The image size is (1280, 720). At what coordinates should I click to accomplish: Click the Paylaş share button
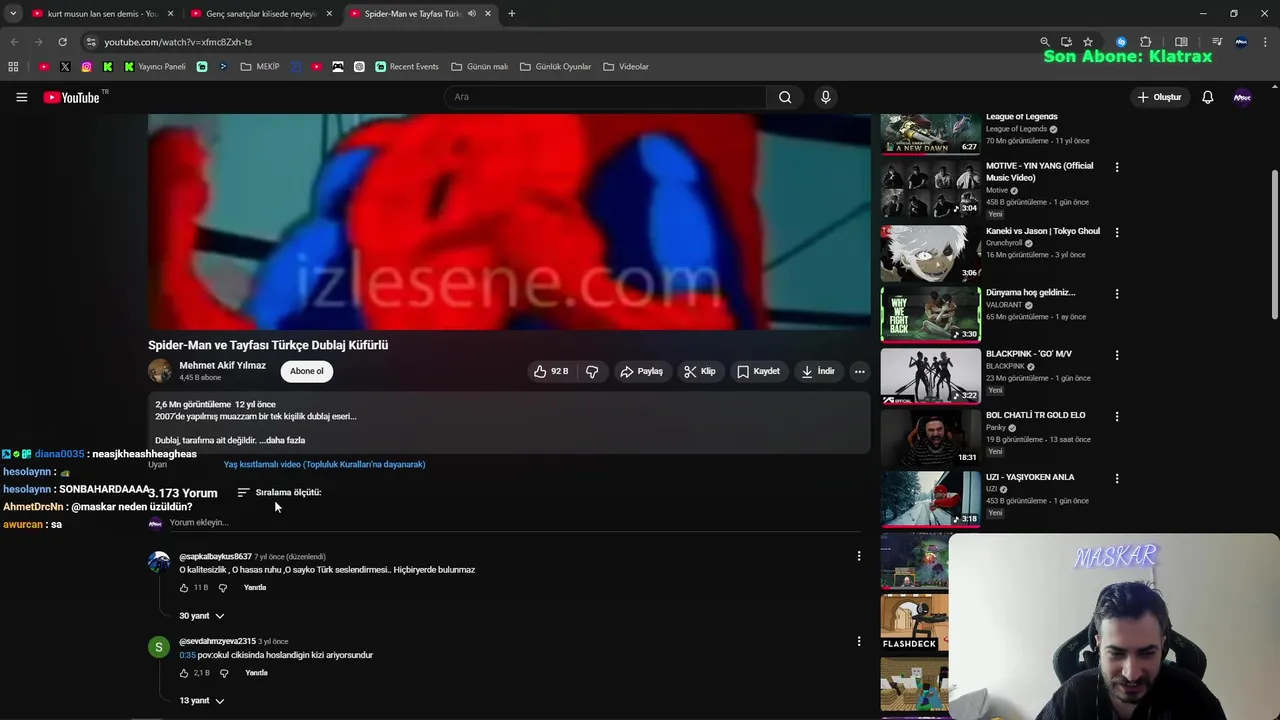coord(641,371)
